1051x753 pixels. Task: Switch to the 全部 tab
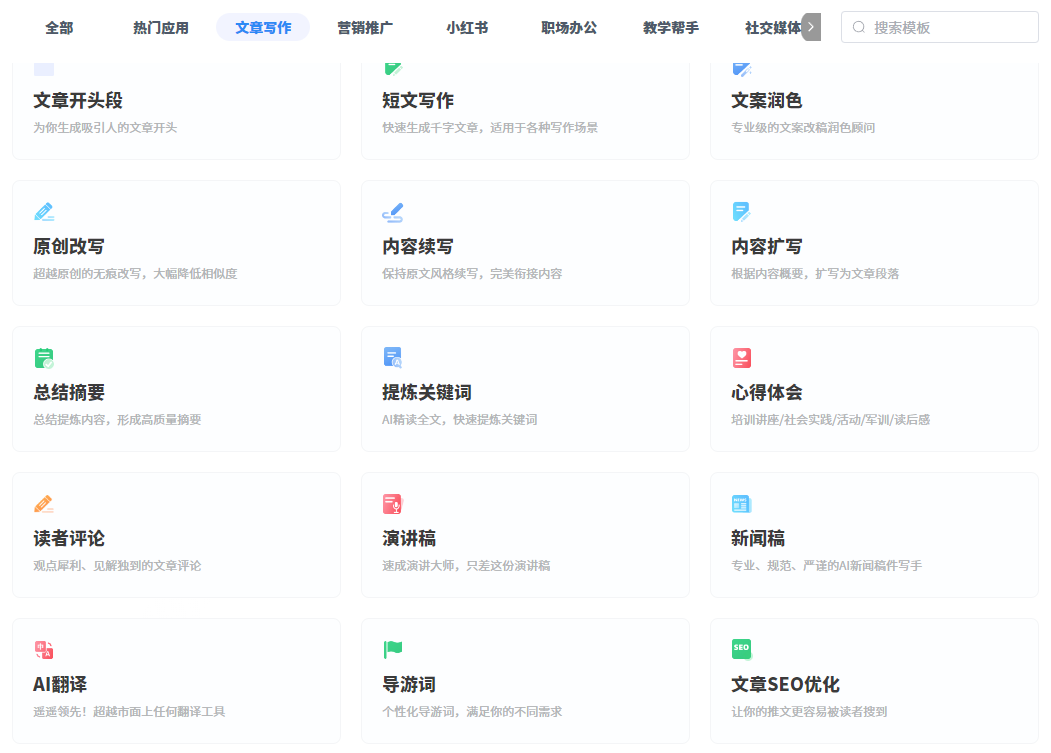[x=60, y=27]
